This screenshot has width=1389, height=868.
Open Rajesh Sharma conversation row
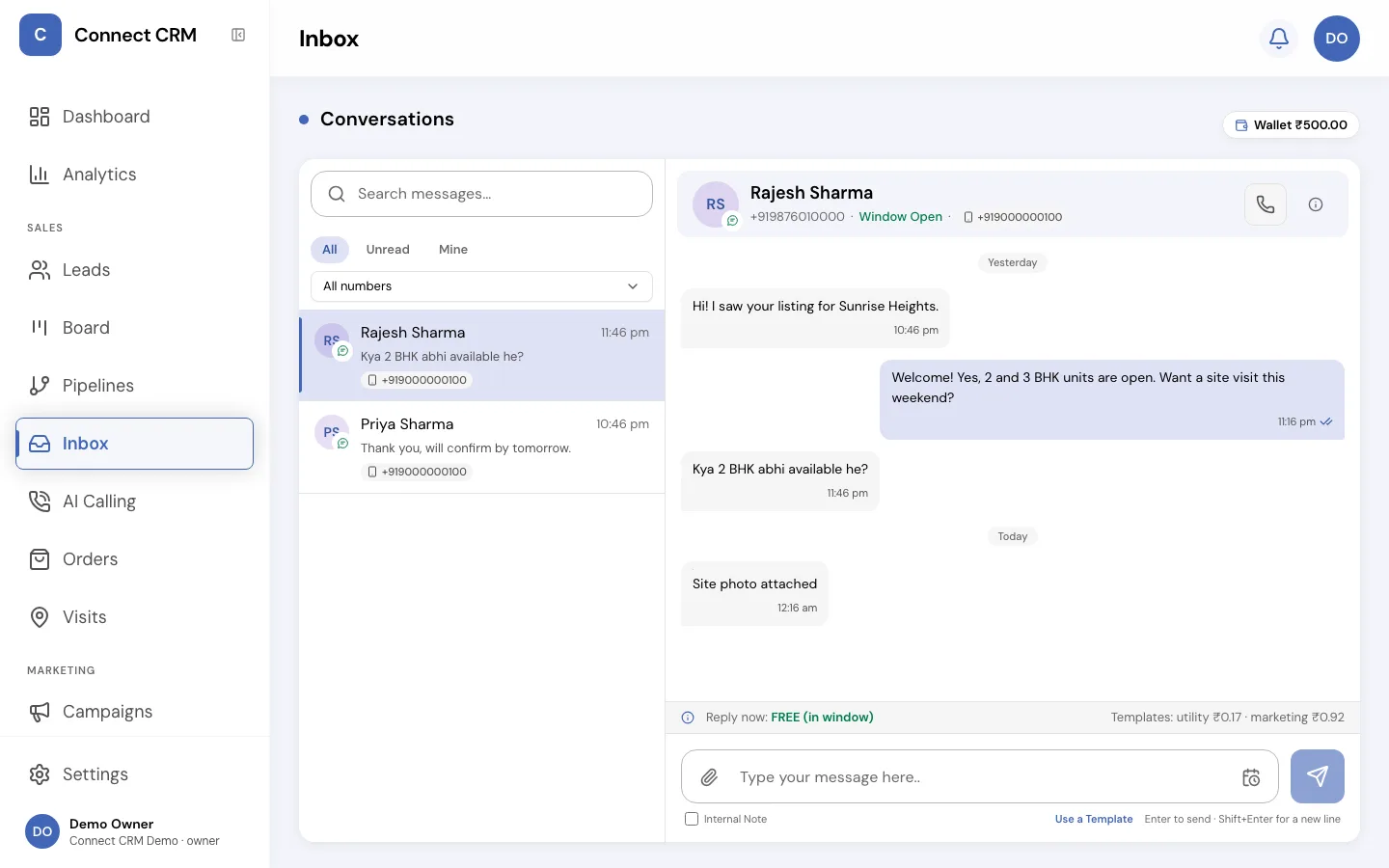coord(482,356)
